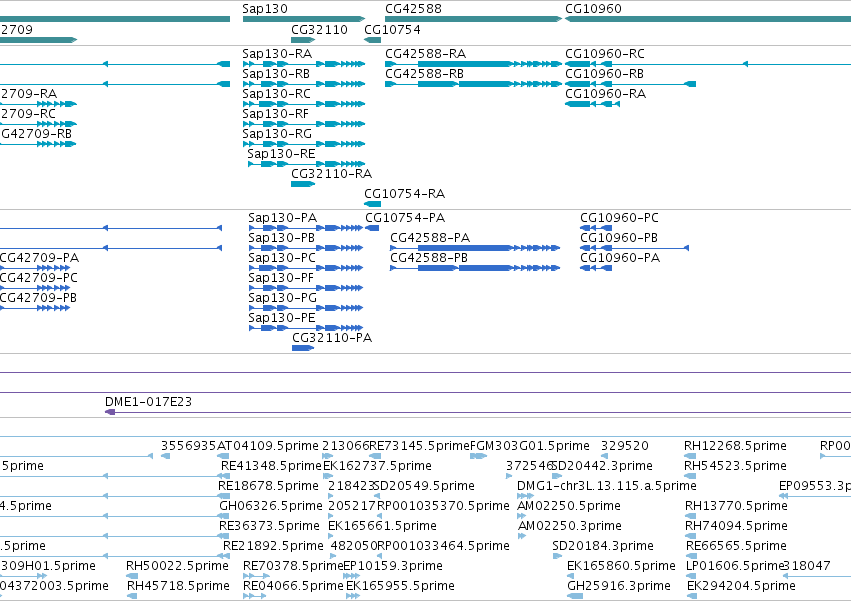Viewport: 851px width, 601px height.
Task: Select EST AT04109.5prime
Action: click(268, 446)
